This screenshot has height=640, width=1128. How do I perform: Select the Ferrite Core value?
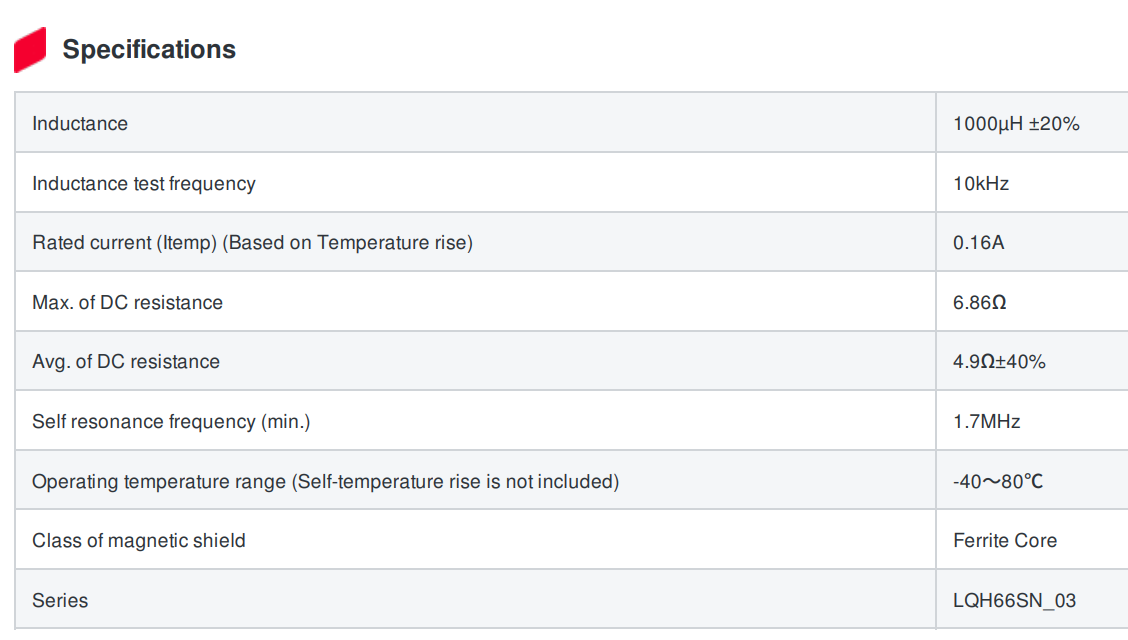pyautogui.click(x=1005, y=541)
